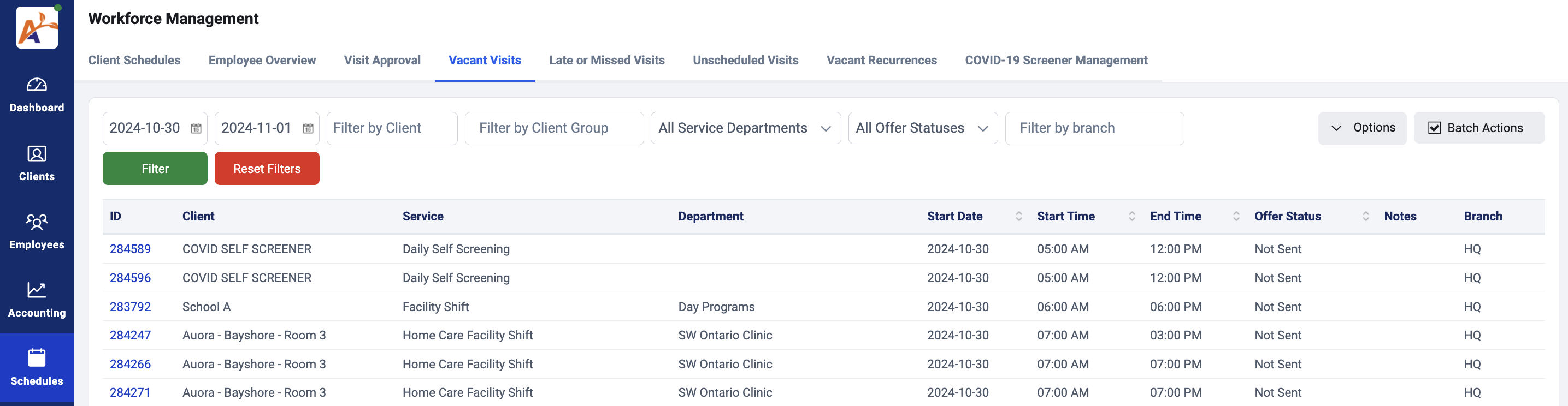Open the Employees group icon
The width and height of the screenshot is (1568, 406).
37,222
